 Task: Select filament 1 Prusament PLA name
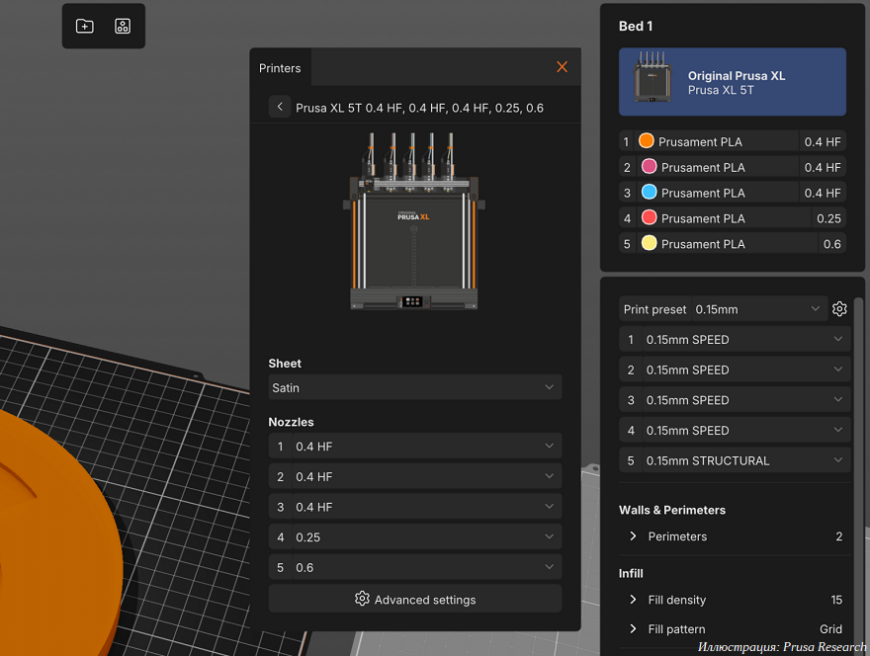click(700, 142)
